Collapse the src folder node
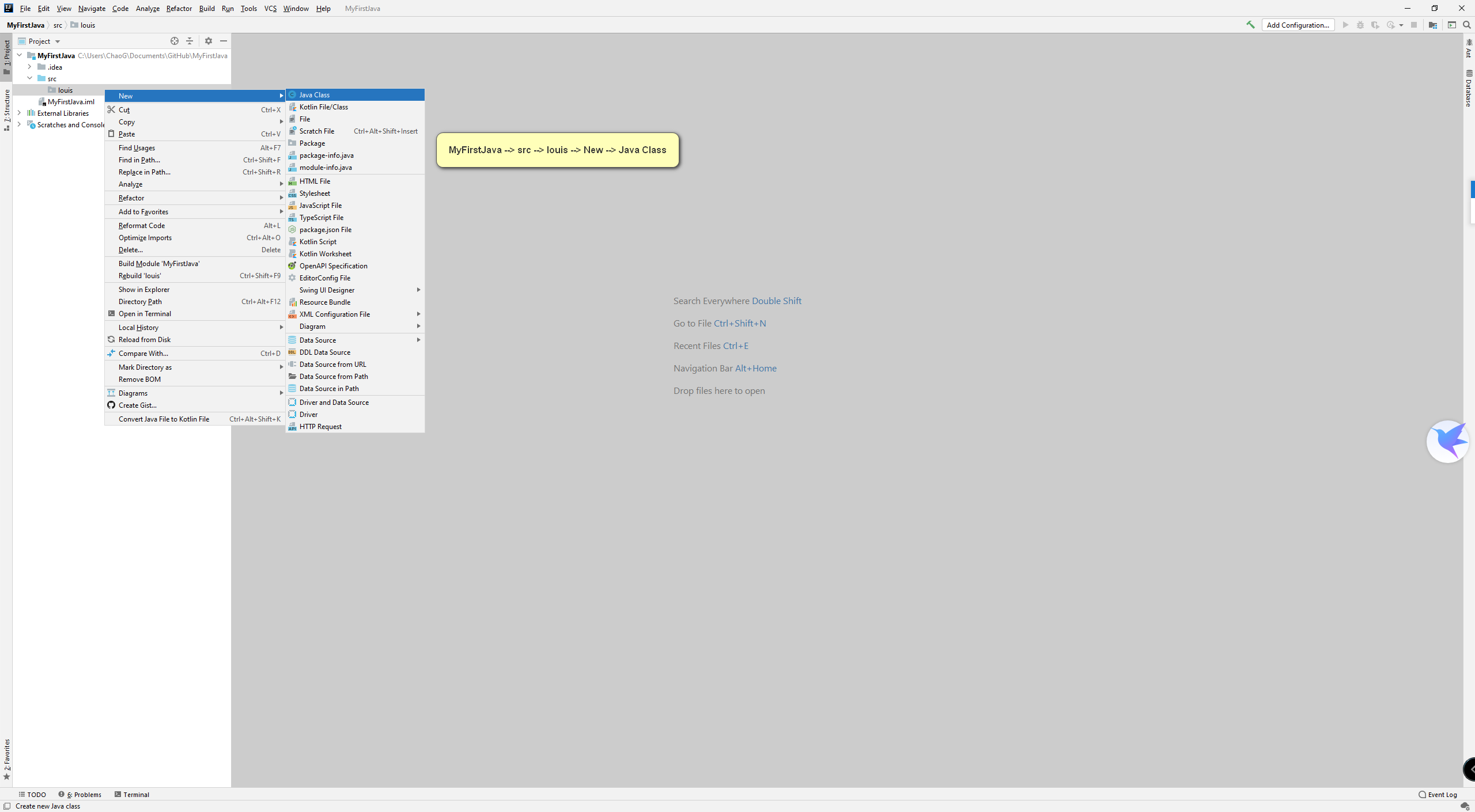The width and height of the screenshot is (1475, 812). 29,78
